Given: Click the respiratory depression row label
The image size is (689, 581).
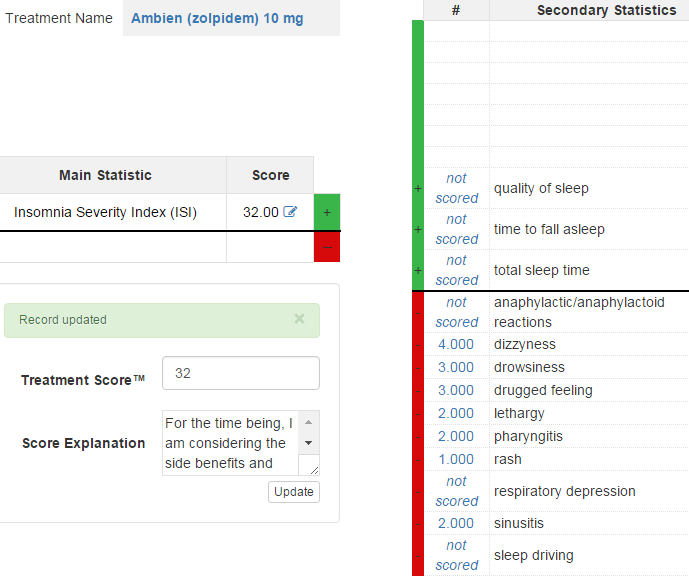Looking at the screenshot, I should [565, 491].
